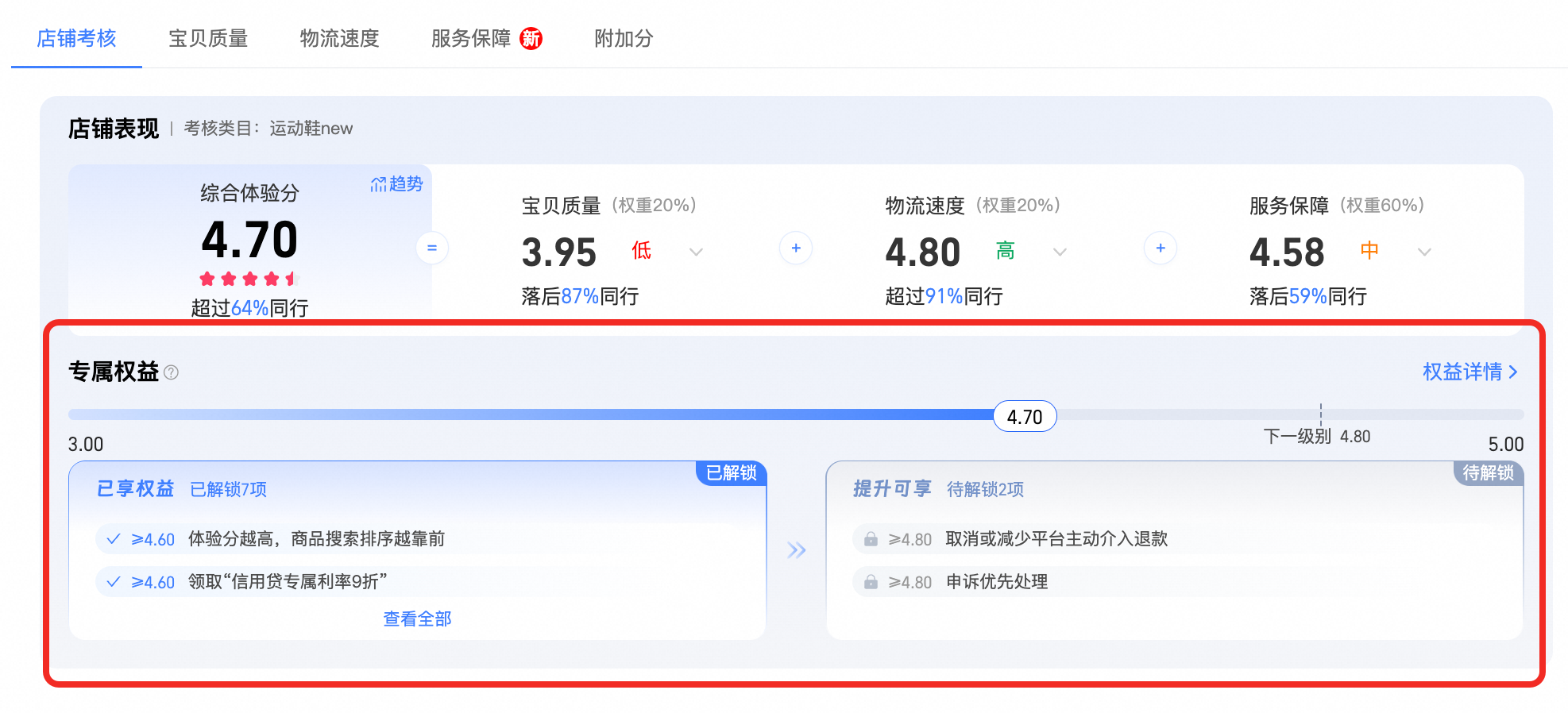The image size is (1568, 713).
Task: Click plus icon before 服务保障
Action: (x=1161, y=248)
